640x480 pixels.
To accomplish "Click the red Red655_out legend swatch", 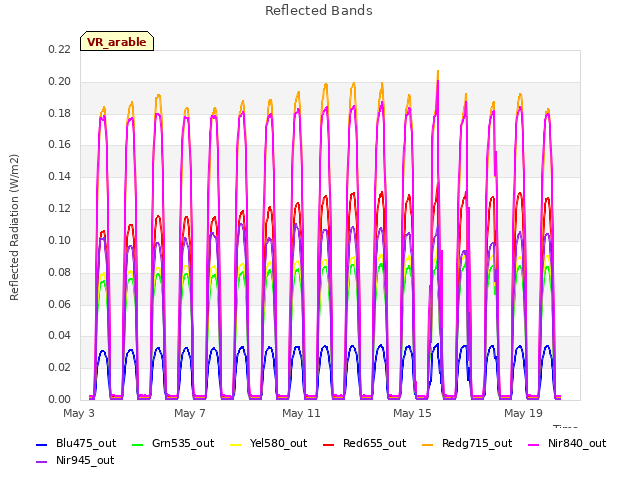I will [329, 444].
